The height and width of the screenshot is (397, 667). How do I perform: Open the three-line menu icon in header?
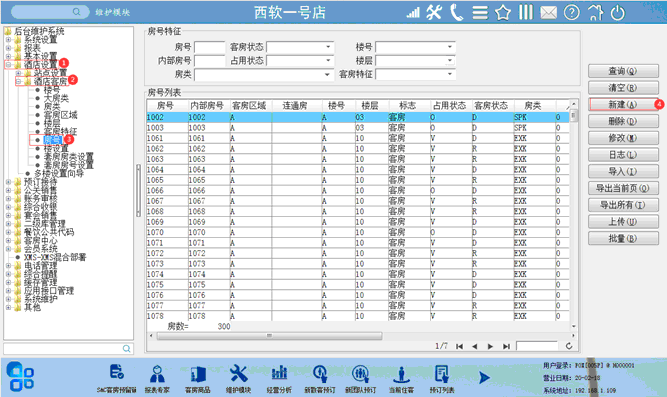pyautogui.click(x=480, y=12)
